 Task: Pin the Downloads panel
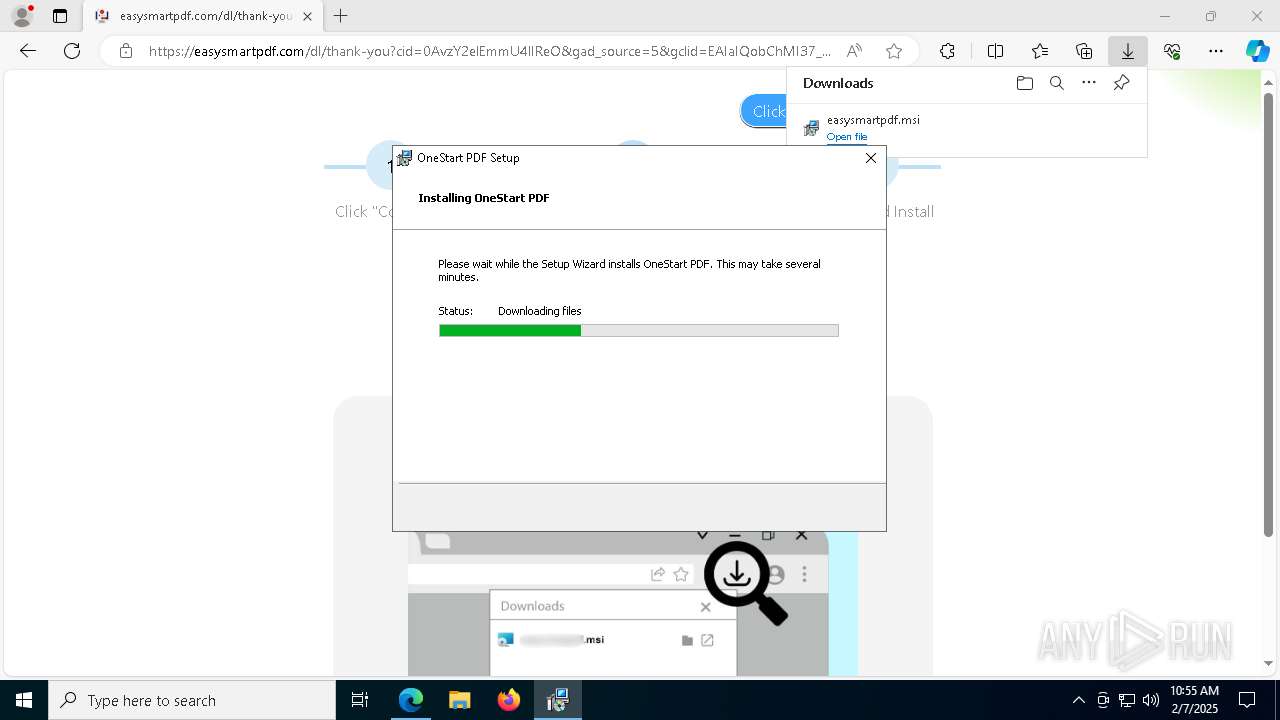click(1121, 83)
